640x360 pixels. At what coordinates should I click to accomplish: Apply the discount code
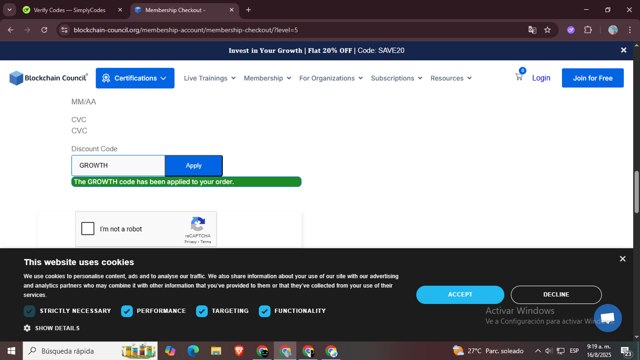pyautogui.click(x=194, y=166)
